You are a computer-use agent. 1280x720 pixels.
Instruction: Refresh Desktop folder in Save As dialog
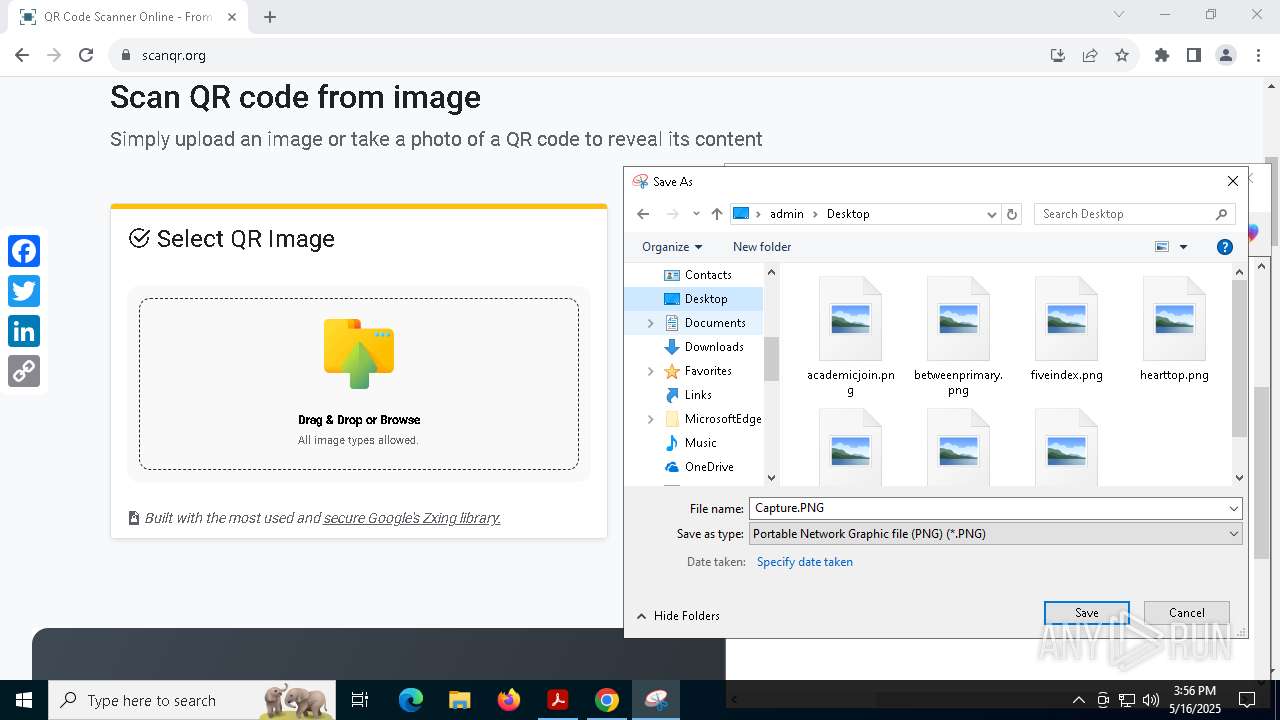1012,214
